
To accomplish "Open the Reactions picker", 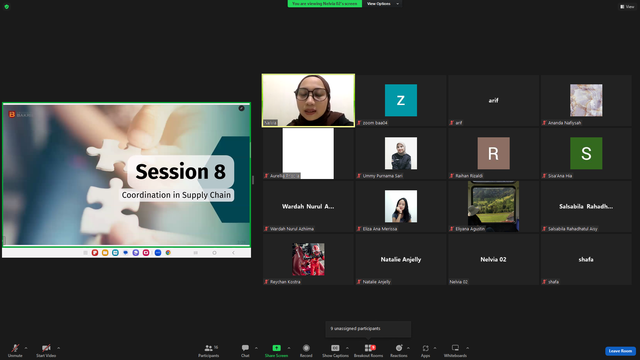I will point(399,348).
